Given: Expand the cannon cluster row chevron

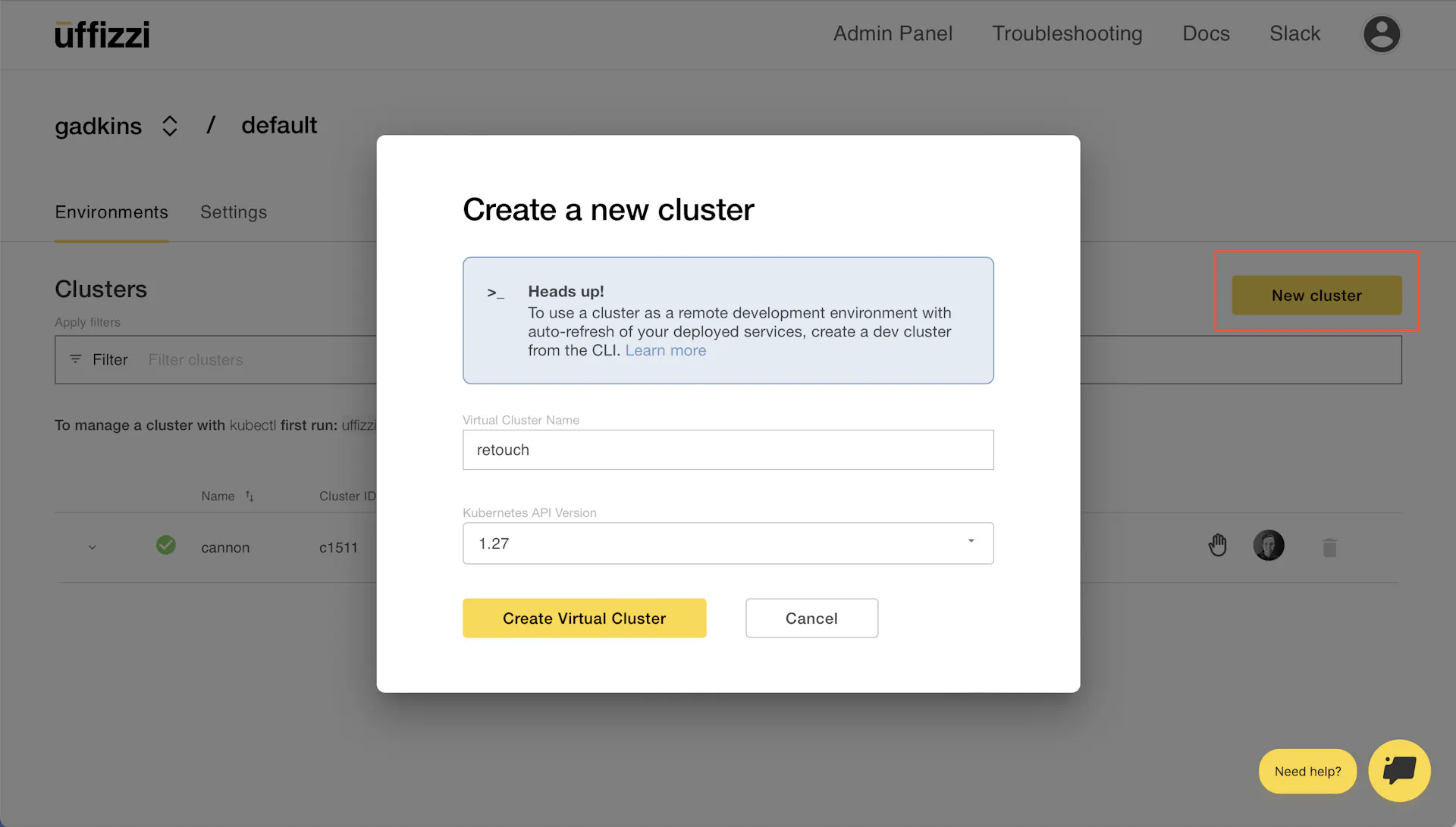Looking at the screenshot, I should pyautogui.click(x=90, y=547).
